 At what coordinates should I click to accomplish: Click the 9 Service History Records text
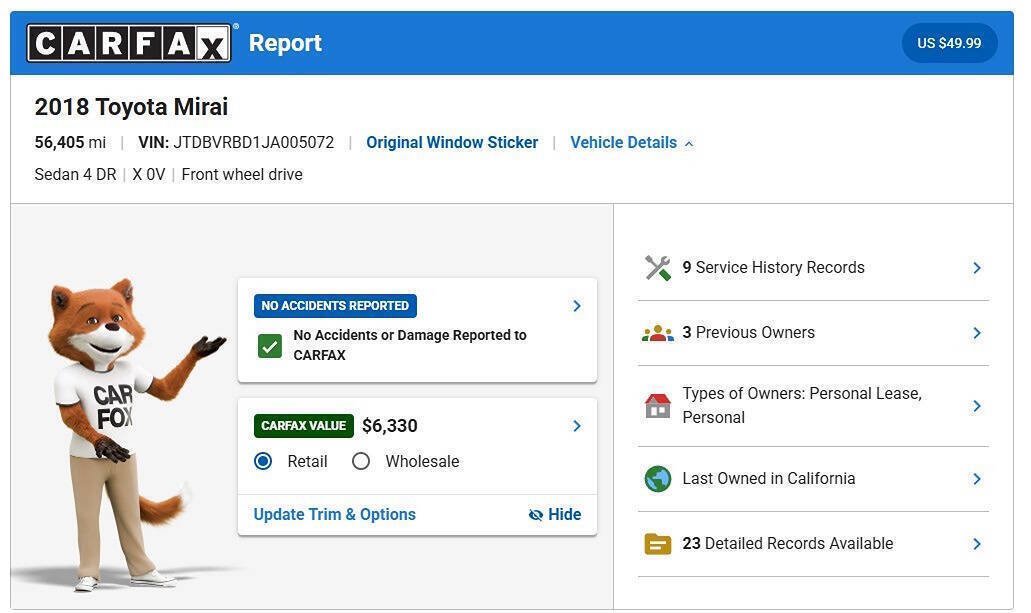[773, 268]
